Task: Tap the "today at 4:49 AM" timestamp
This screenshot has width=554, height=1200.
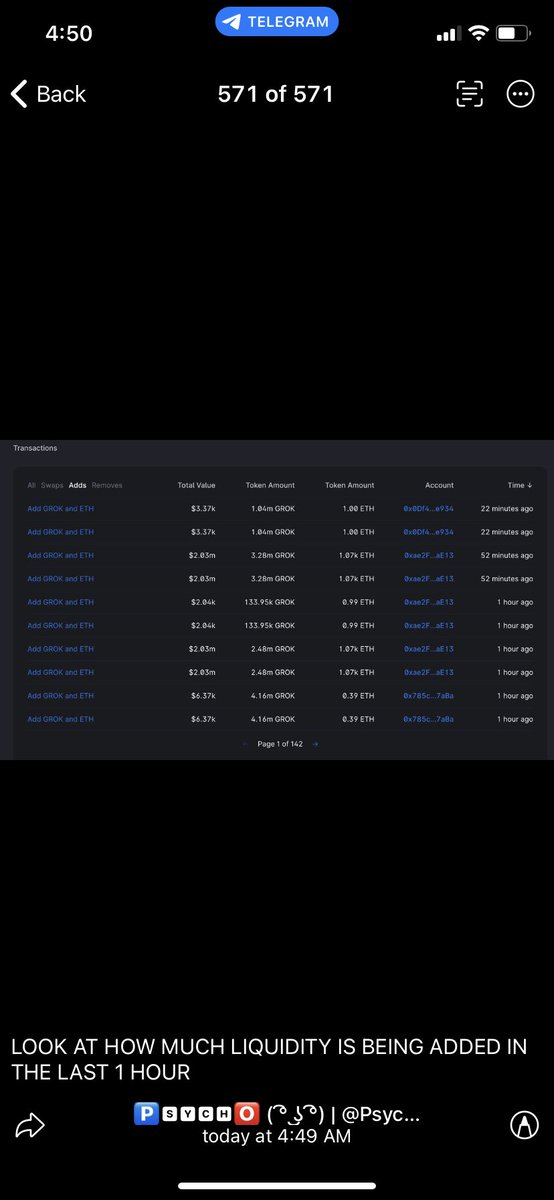Action: (277, 1136)
